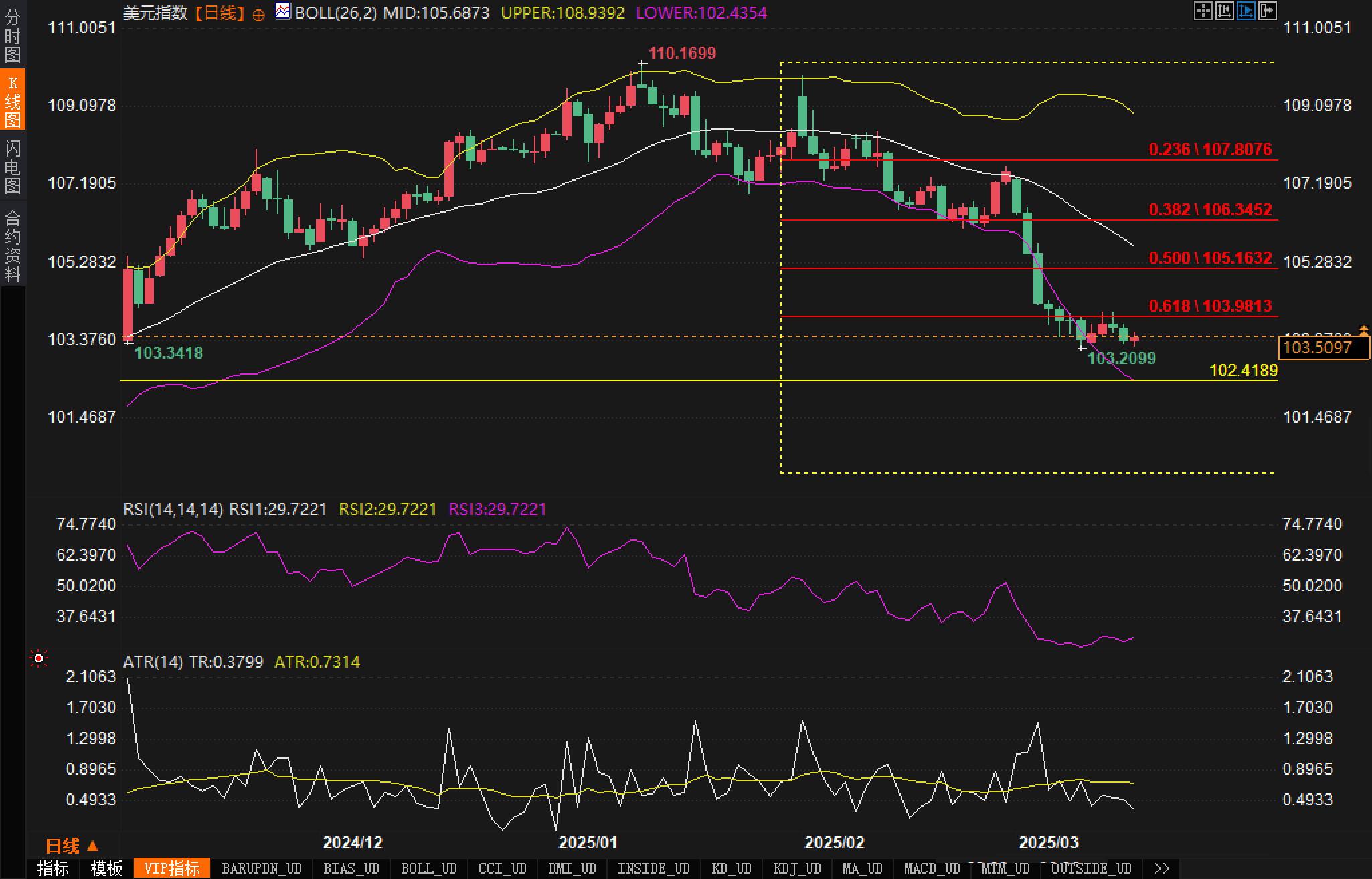Click the 103.3418 low price label
1372x879 pixels.
coord(169,353)
